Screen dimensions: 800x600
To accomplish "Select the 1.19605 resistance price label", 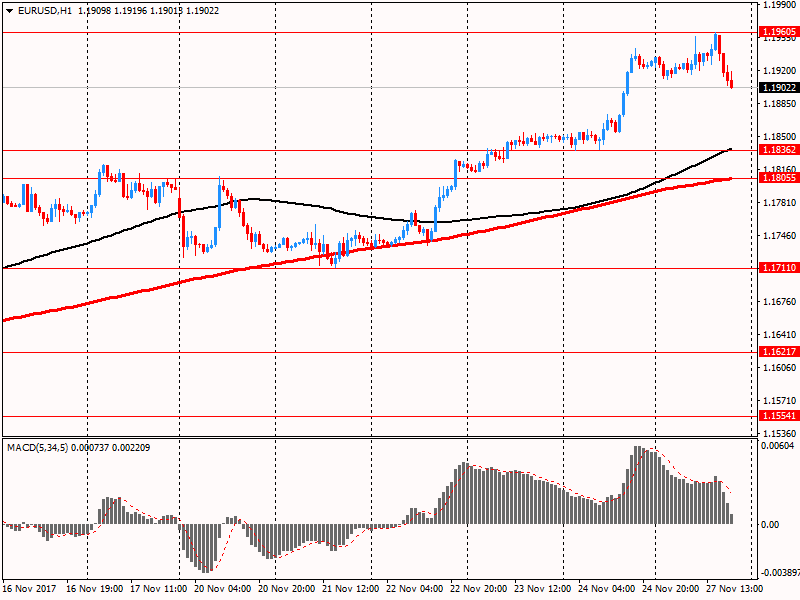I will coord(779,32).
